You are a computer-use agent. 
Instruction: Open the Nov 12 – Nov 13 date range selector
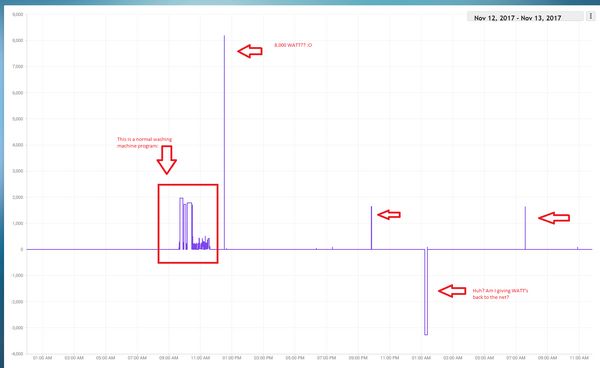[x=525, y=17]
